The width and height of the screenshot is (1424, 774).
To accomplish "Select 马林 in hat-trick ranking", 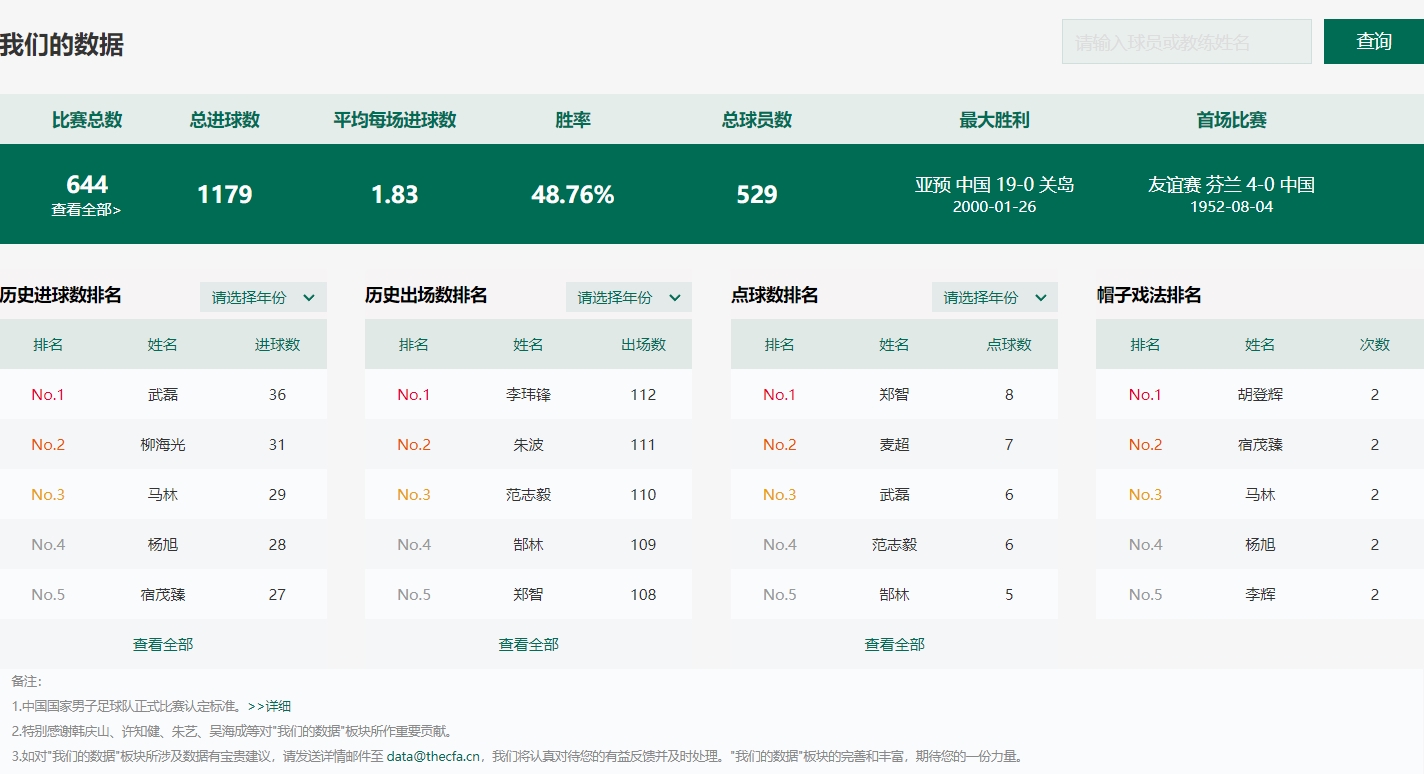I will (1260, 495).
